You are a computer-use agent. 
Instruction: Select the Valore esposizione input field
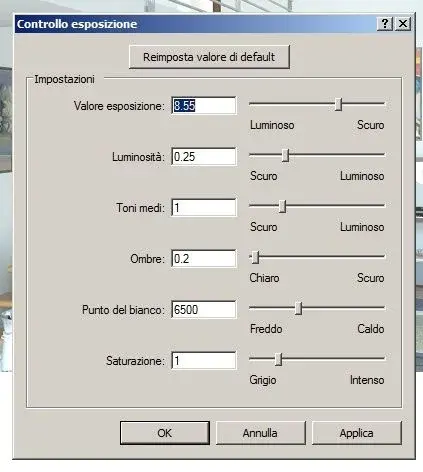204,106
